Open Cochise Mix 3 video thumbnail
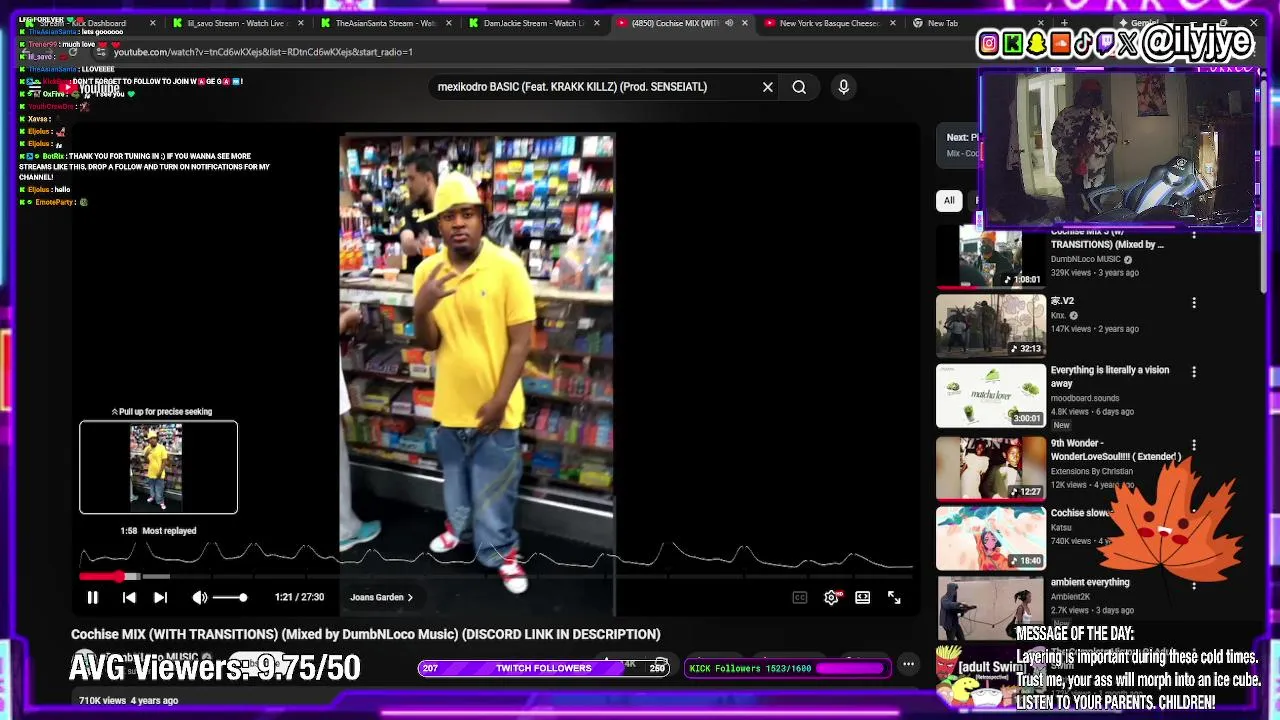The image size is (1280, 720). point(991,257)
